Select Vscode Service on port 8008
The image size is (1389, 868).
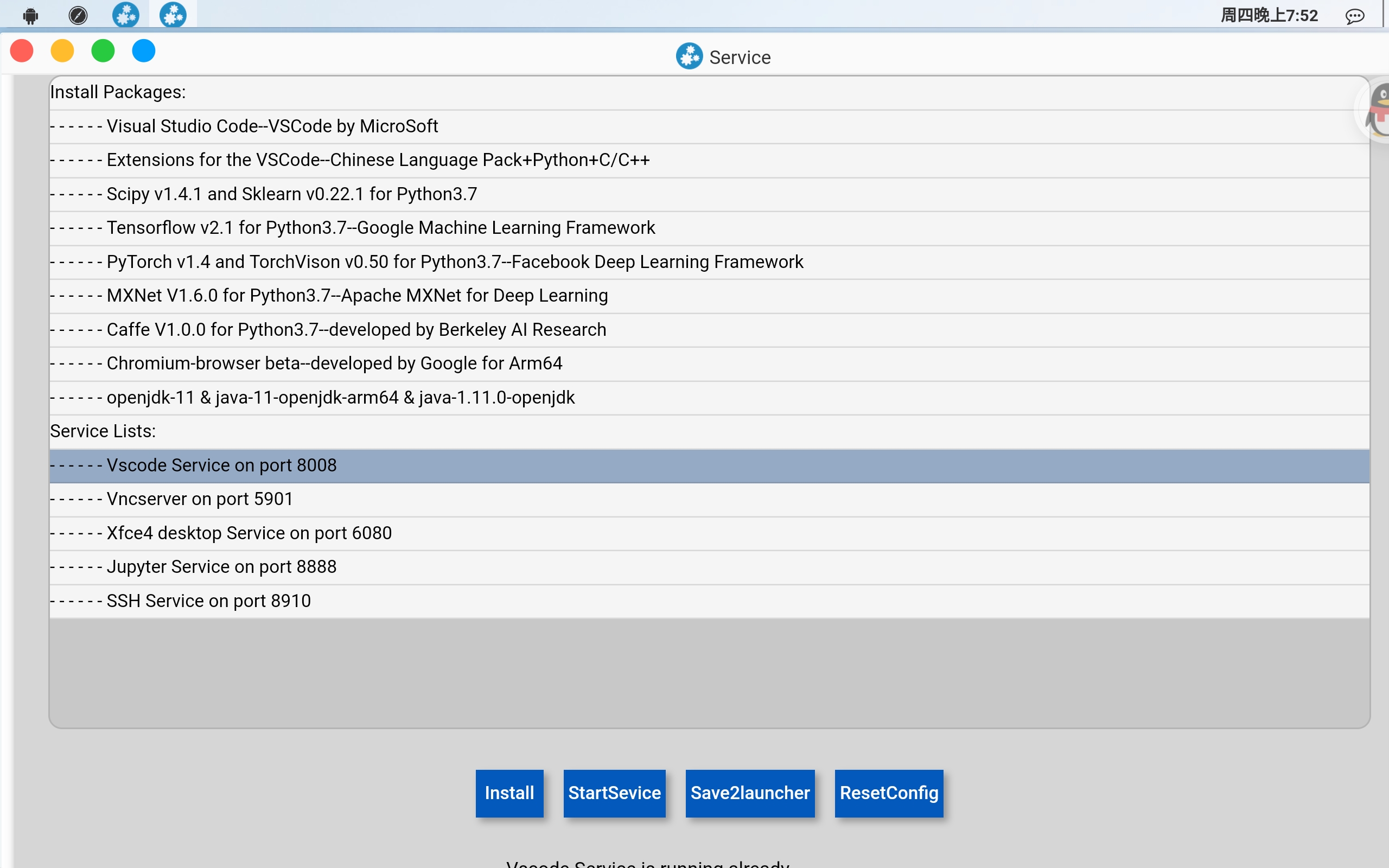click(x=710, y=465)
